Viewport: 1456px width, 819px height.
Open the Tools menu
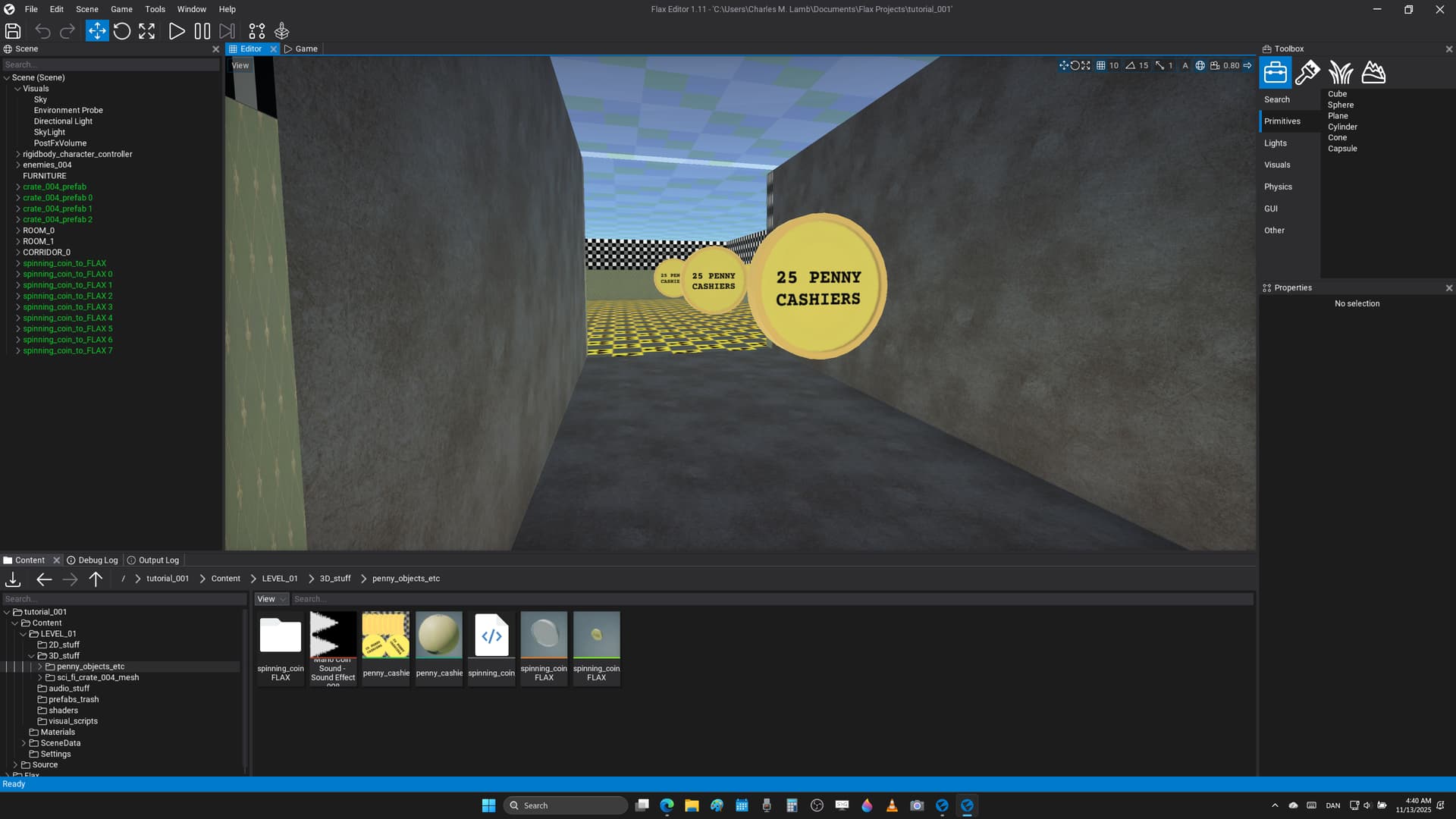[x=155, y=9]
